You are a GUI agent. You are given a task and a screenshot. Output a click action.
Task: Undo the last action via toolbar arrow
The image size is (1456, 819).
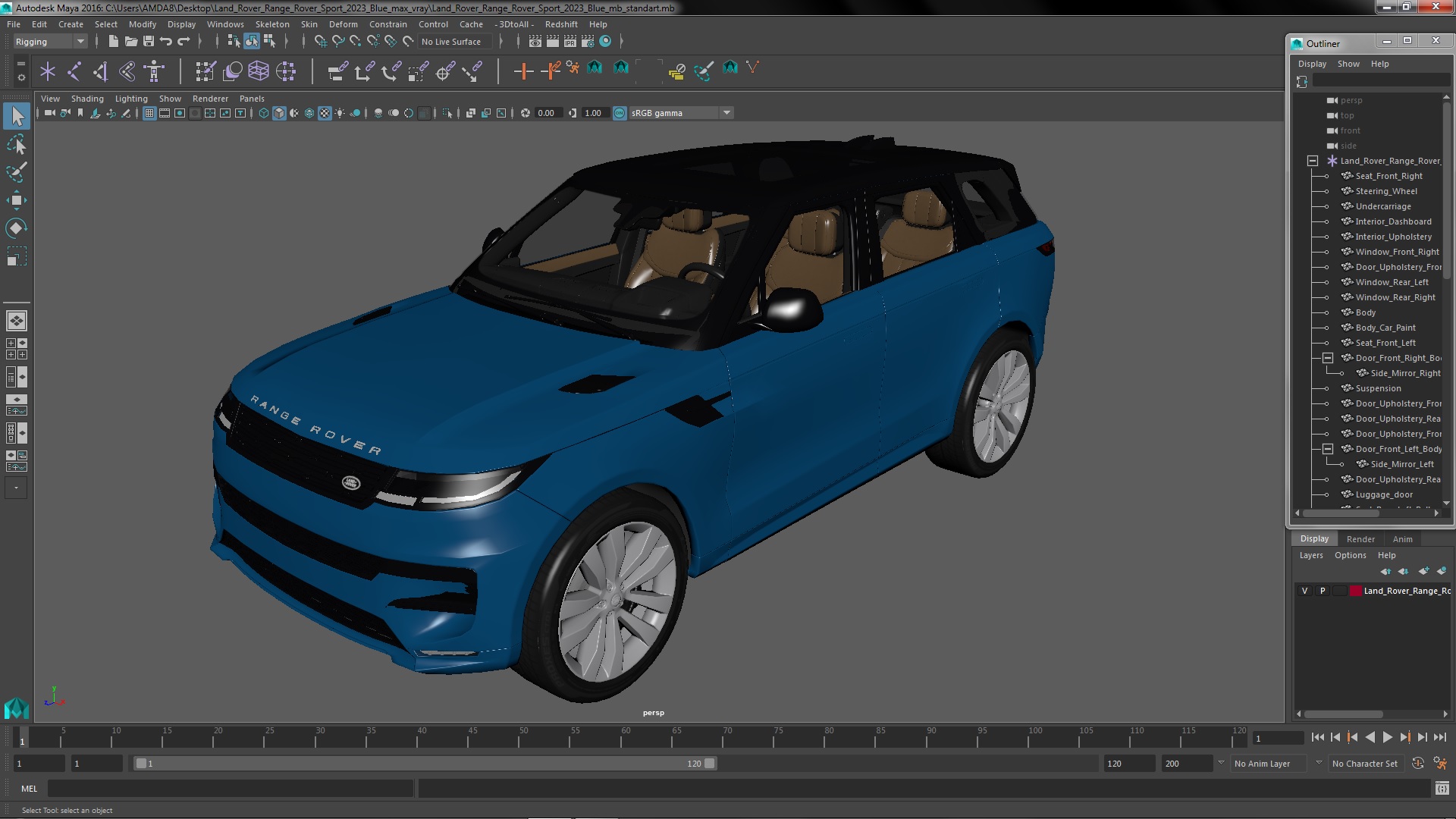click(166, 41)
